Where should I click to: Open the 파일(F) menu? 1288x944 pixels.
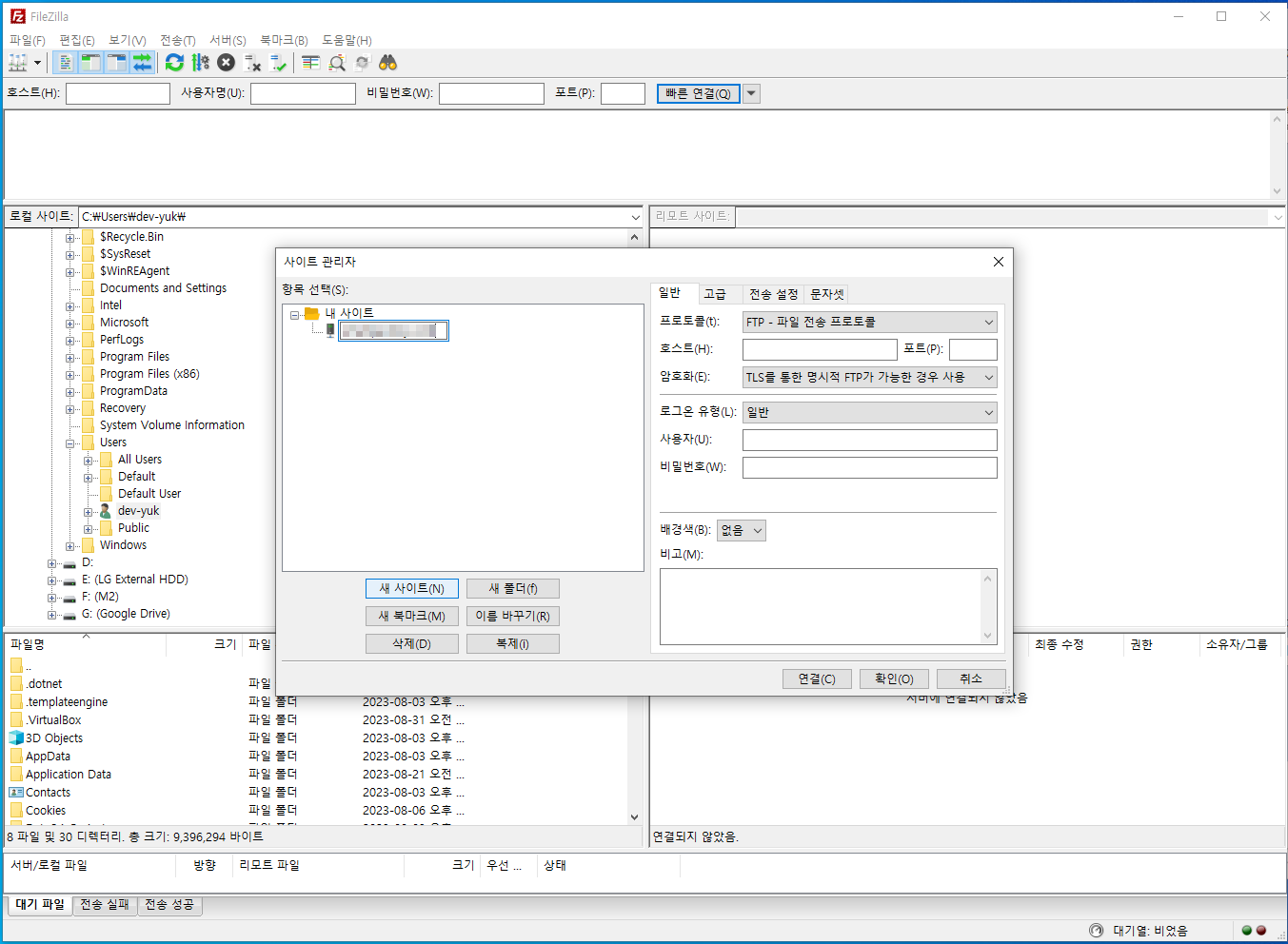pyautogui.click(x=28, y=40)
